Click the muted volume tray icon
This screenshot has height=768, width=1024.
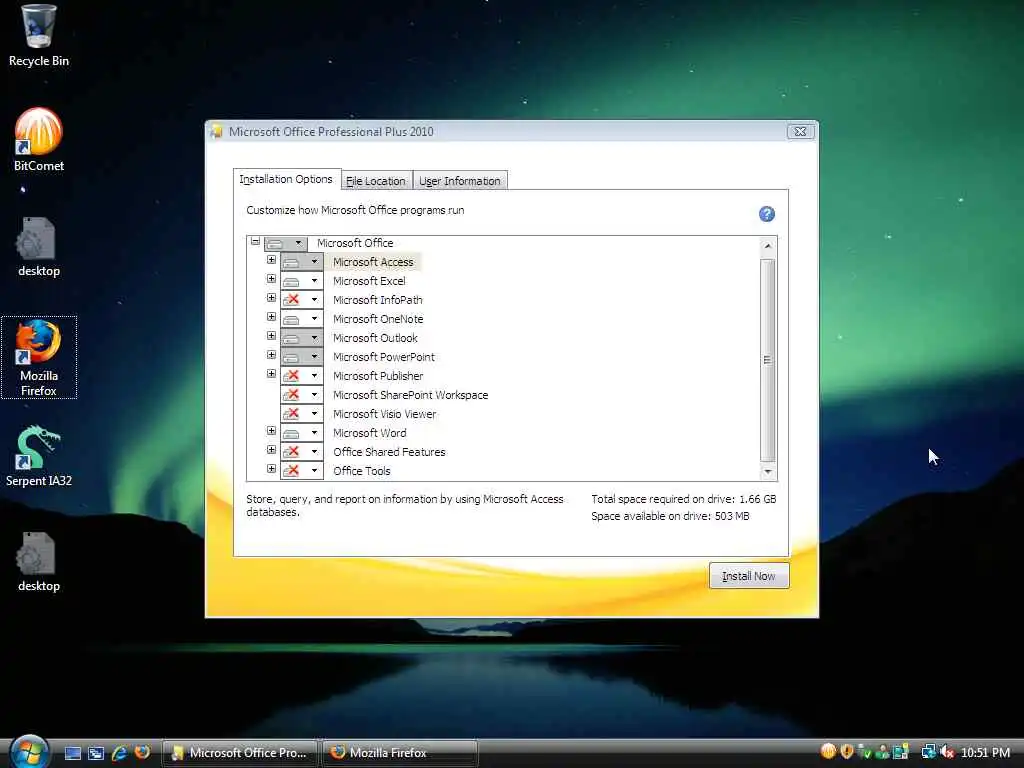pyautogui.click(x=947, y=752)
